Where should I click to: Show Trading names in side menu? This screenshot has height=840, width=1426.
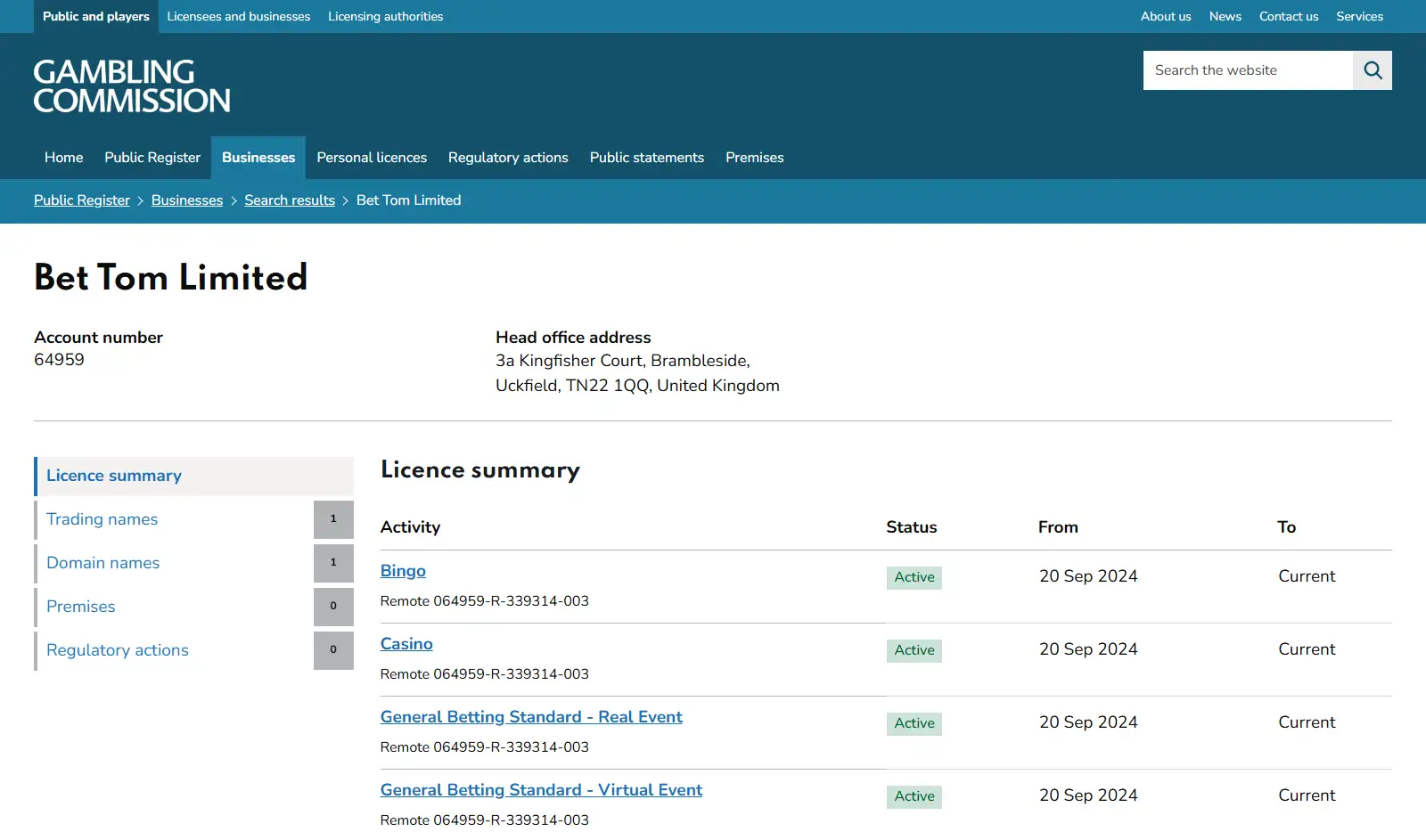coord(194,519)
